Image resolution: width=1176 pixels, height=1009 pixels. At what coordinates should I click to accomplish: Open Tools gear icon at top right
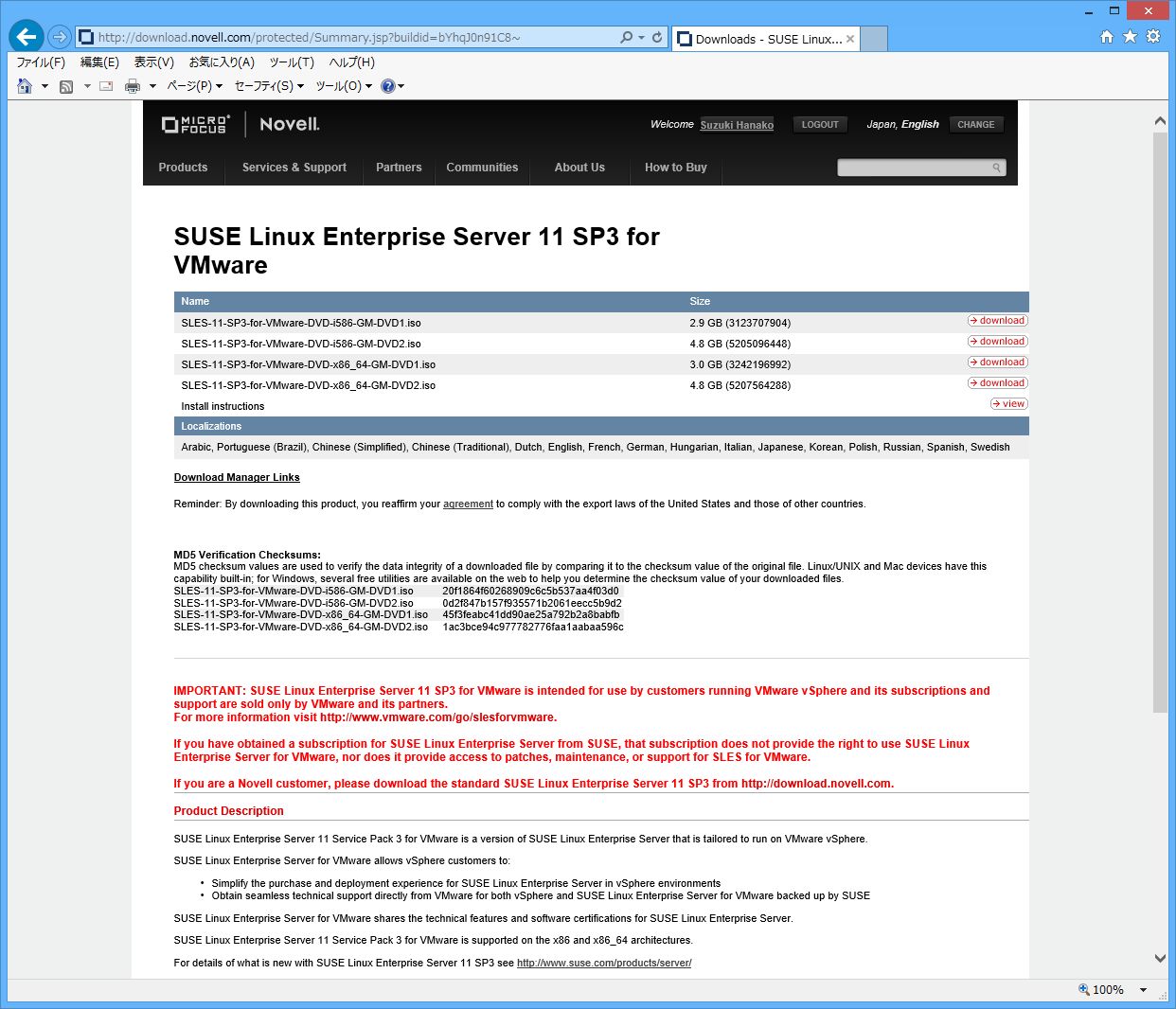click(x=1153, y=37)
